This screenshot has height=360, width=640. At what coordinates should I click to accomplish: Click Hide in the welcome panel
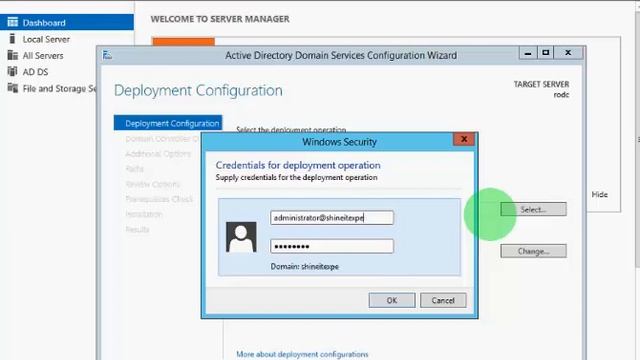pyautogui.click(x=600, y=195)
